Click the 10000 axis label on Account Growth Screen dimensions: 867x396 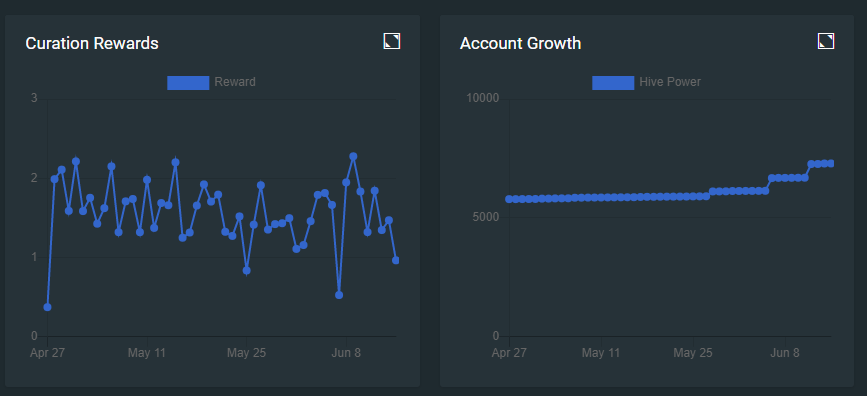click(482, 98)
